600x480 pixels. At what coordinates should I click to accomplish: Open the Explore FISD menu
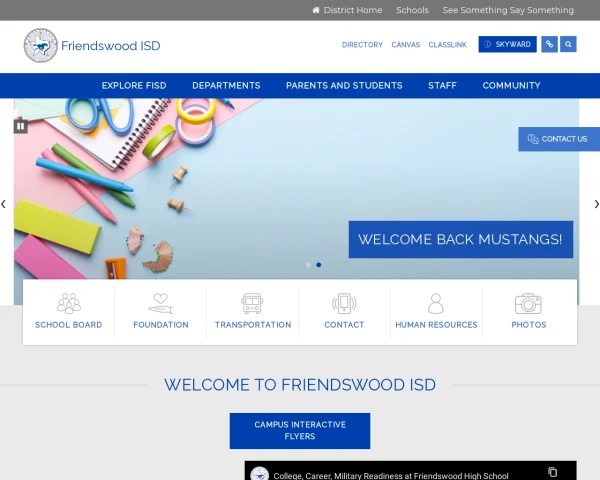tap(134, 85)
